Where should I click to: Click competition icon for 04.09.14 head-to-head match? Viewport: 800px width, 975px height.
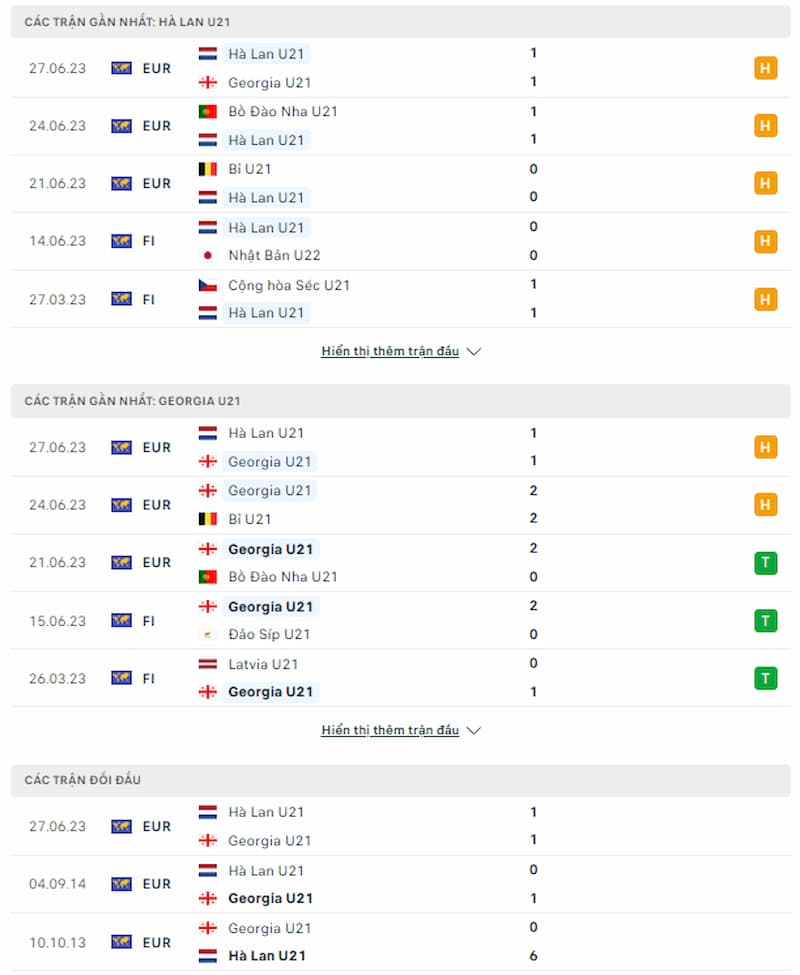[121, 884]
